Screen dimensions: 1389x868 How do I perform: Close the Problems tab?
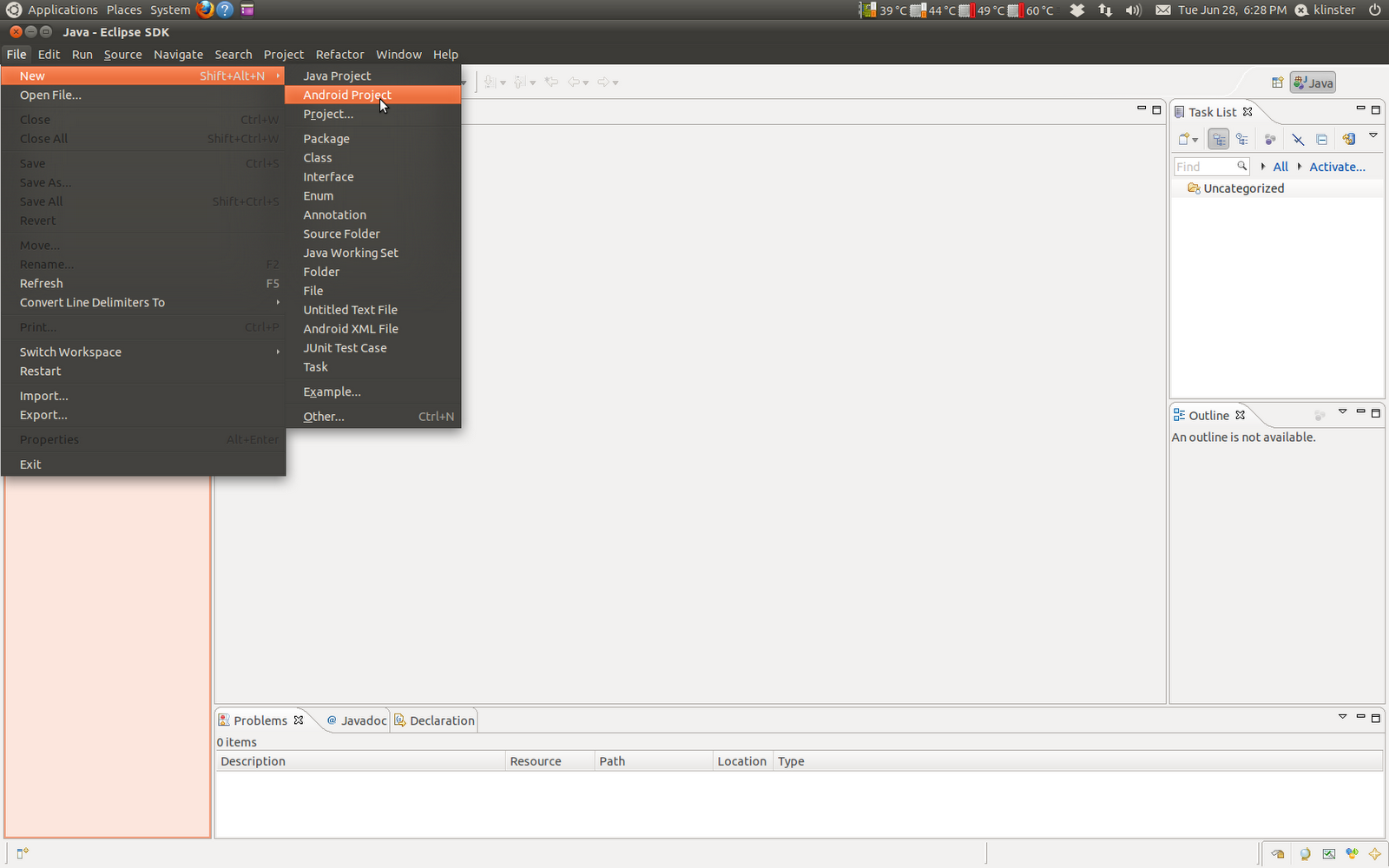click(299, 720)
